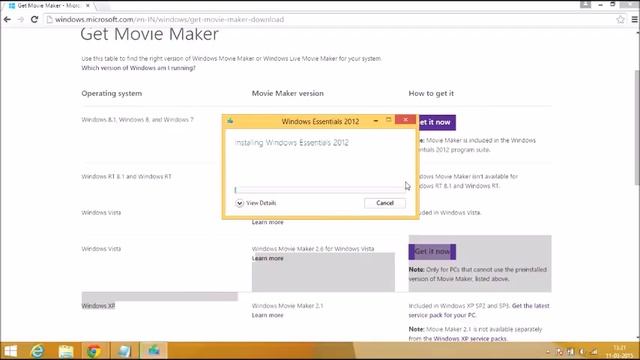This screenshot has width=640, height=360.
Task: Click the 'Windows XP' operating system text
Action: (x=98, y=306)
